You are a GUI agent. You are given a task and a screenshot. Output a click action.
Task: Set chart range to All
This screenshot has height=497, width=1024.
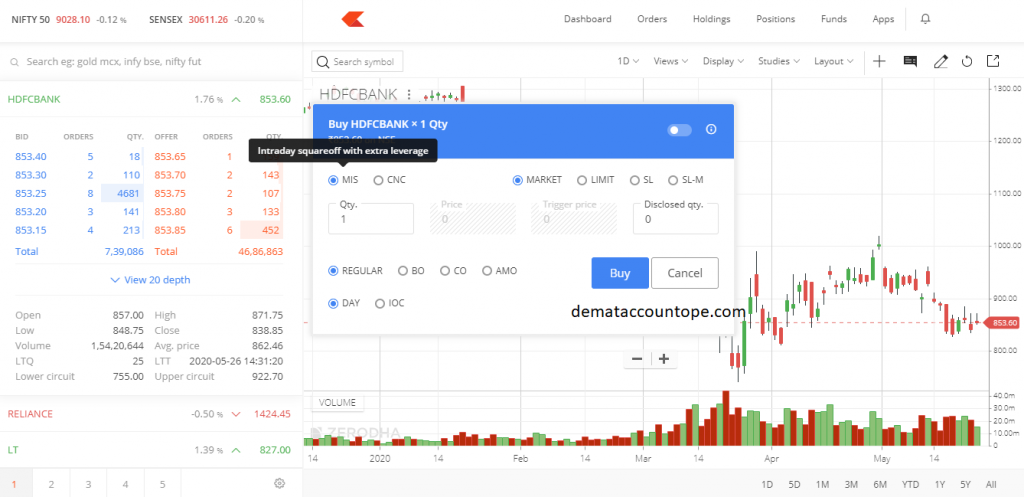(991, 485)
